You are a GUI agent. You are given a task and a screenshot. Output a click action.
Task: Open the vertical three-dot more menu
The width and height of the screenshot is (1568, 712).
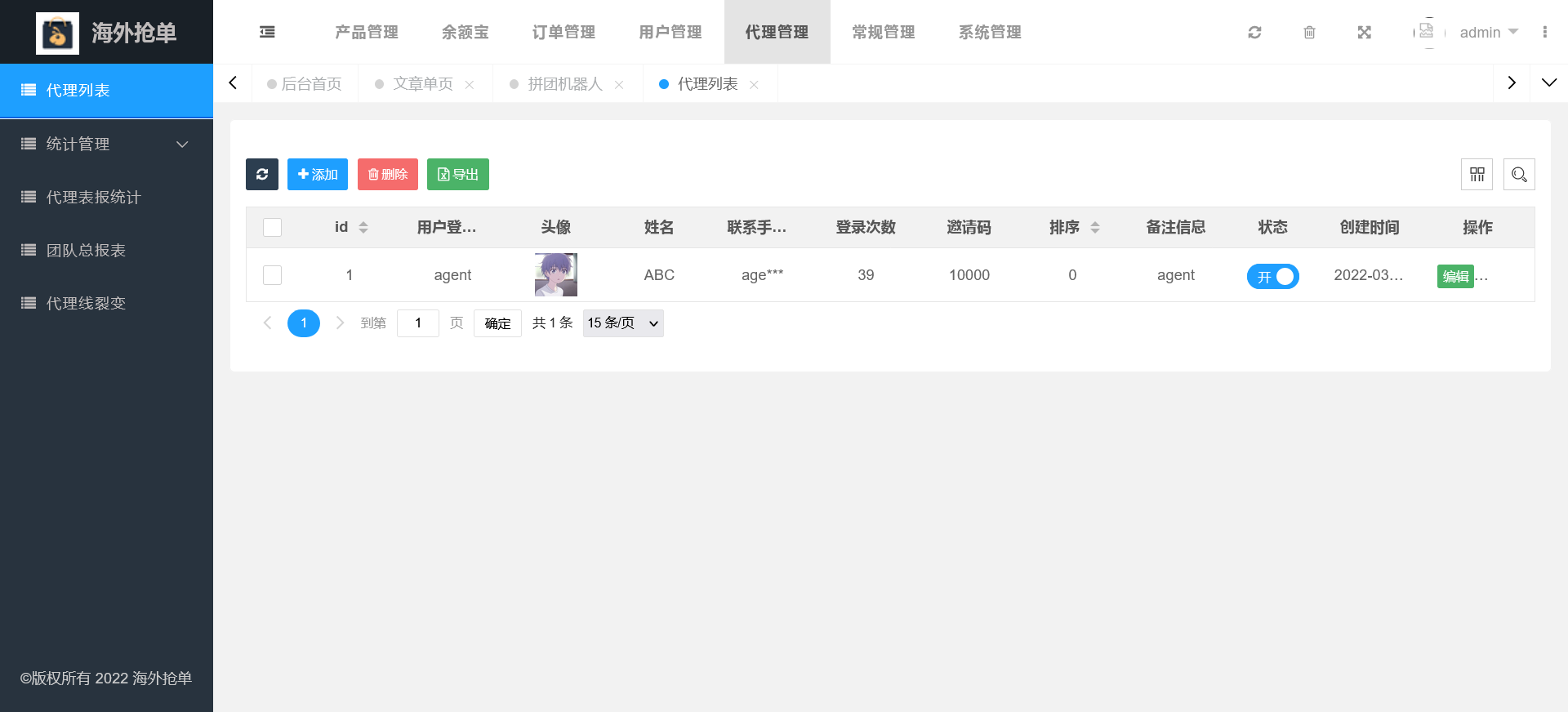1544,33
